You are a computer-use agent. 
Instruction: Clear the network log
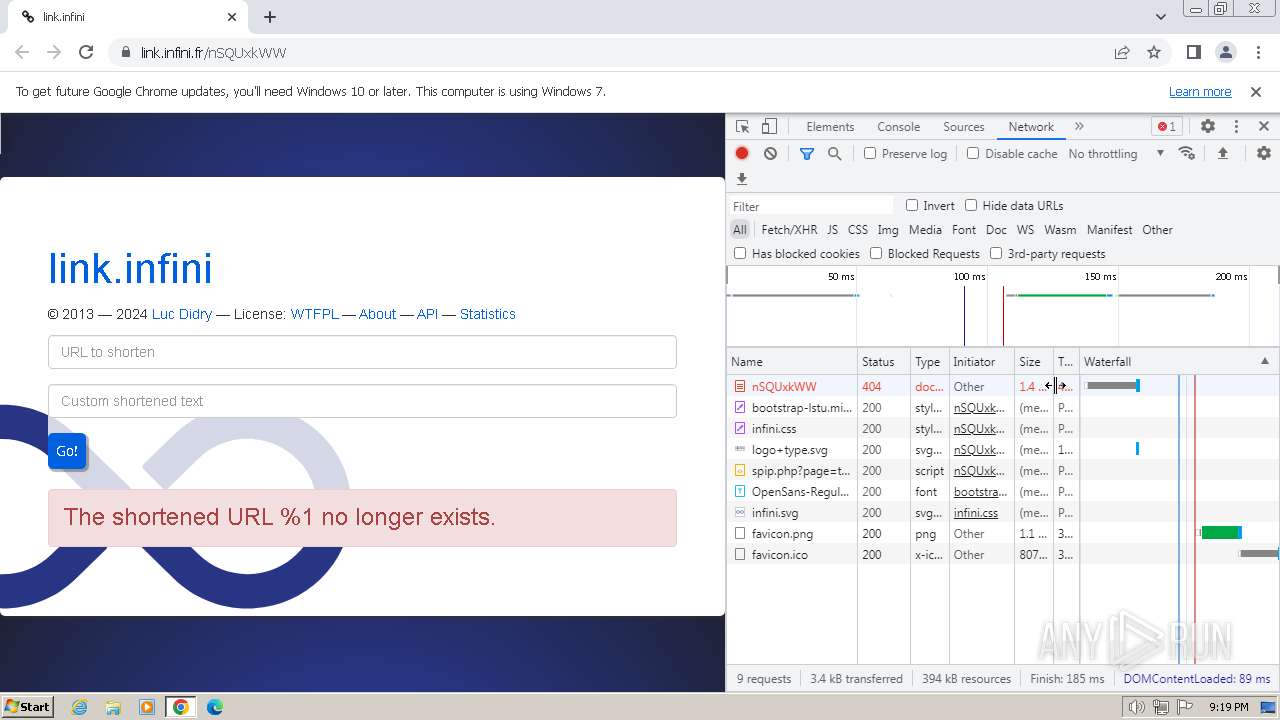point(770,153)
